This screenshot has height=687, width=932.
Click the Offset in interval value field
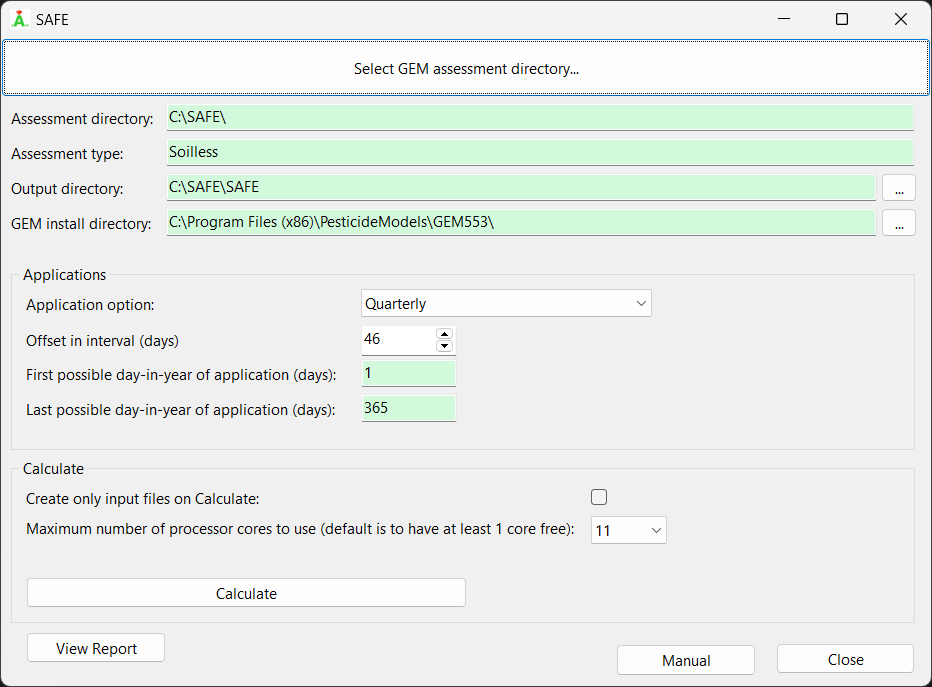coord(397,339)
